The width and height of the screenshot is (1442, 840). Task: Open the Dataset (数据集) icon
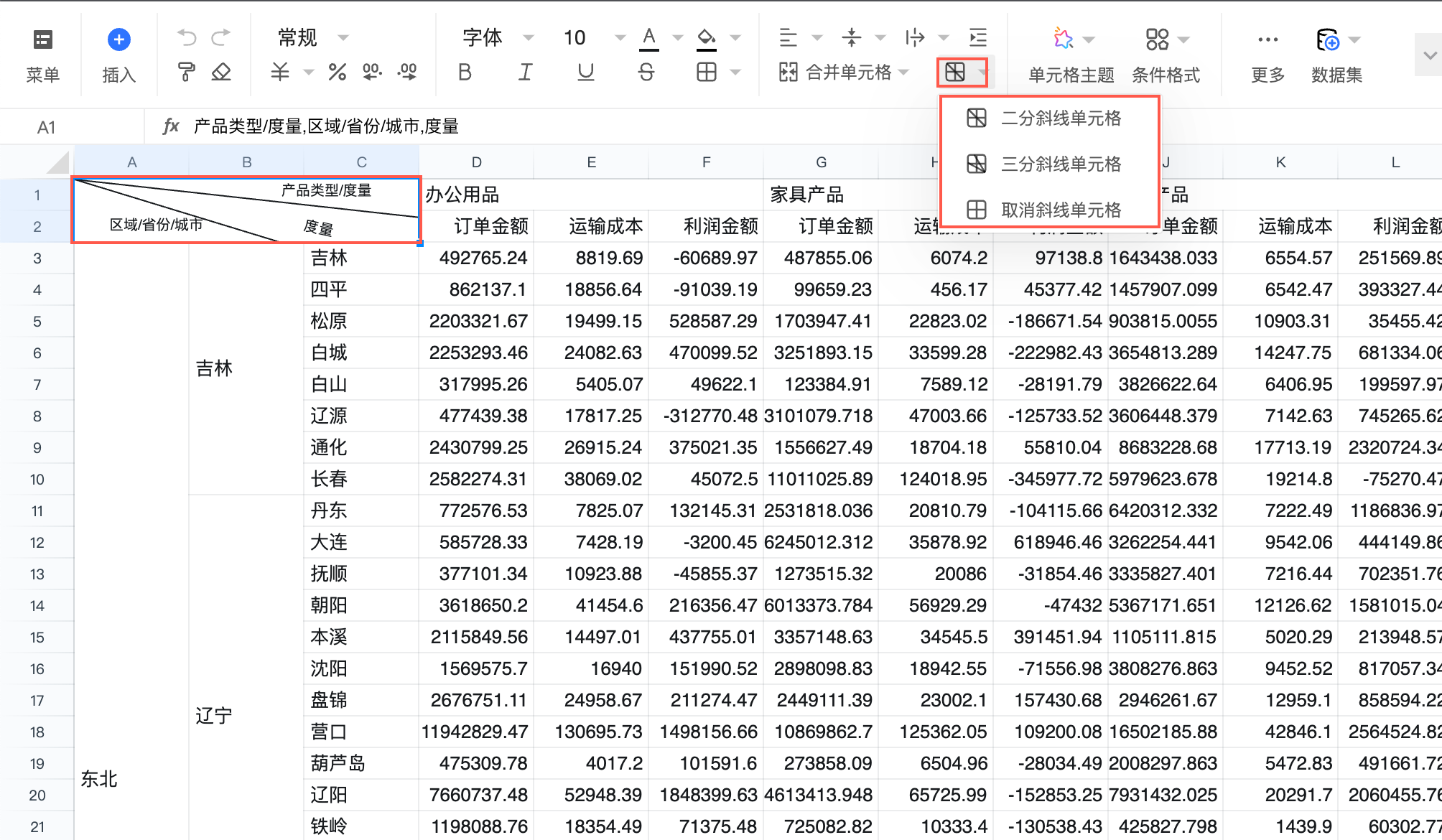coord(1328,40)
